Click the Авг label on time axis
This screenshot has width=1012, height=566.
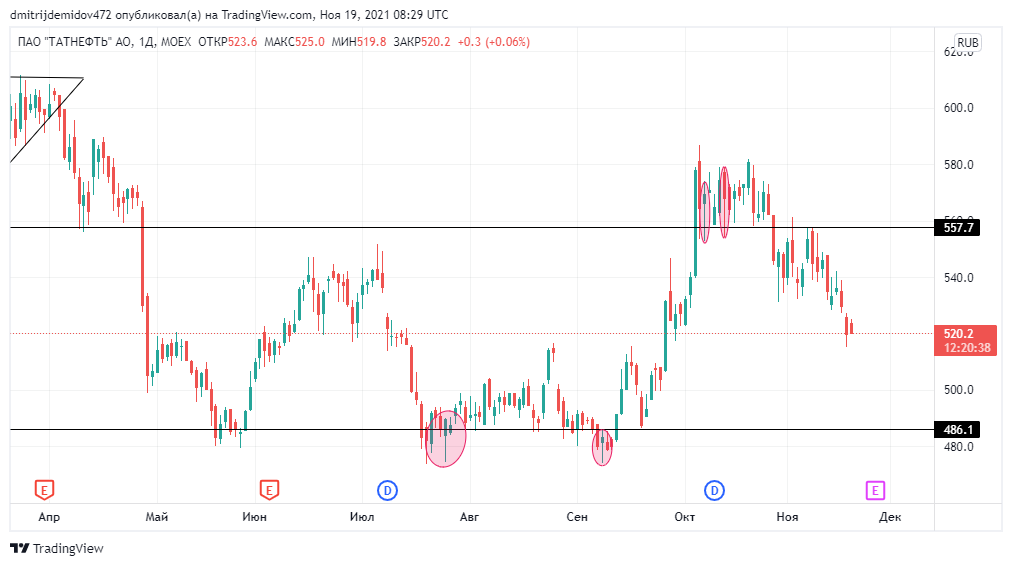tap(469, 517)
